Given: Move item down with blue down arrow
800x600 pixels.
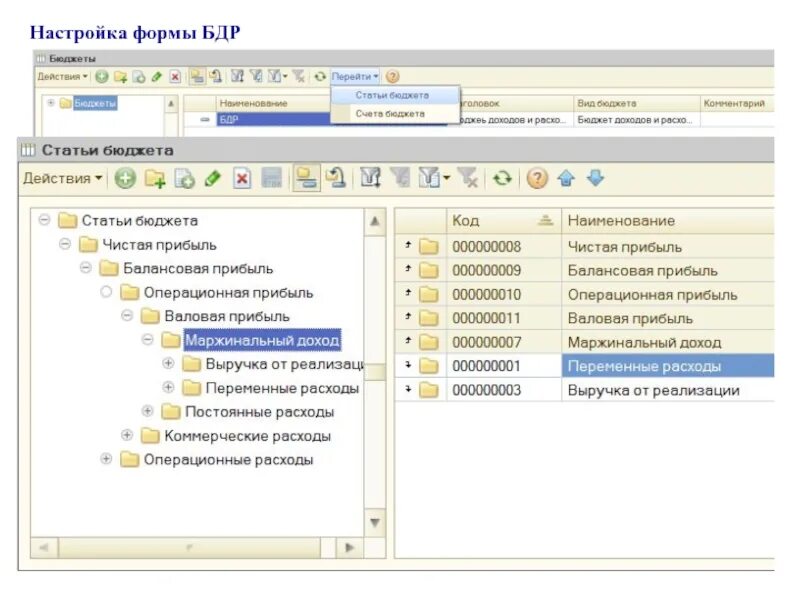Looking at the screenshot, I should [595, 178].
